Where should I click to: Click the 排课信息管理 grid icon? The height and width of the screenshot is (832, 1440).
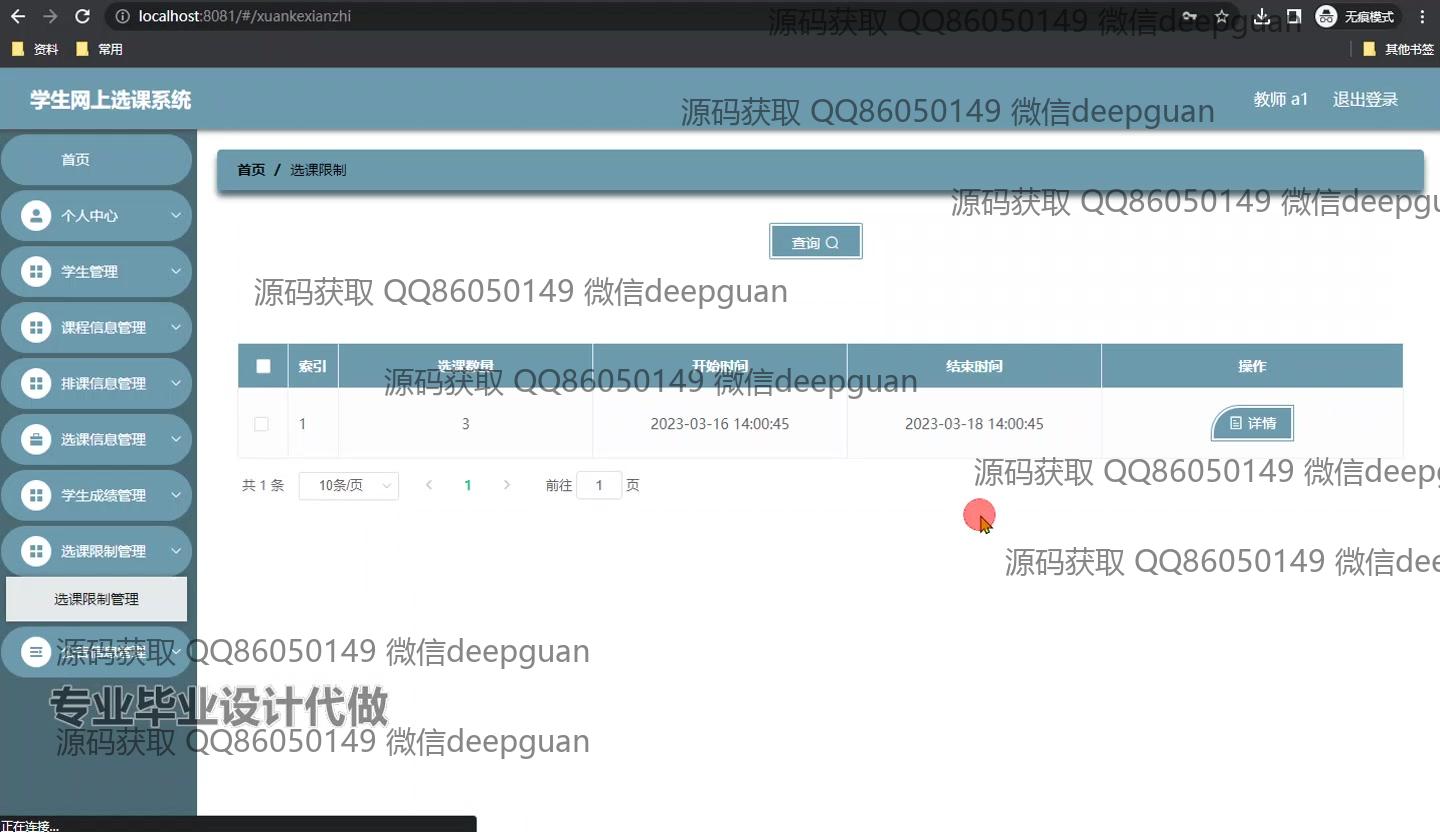pos(36,384)
